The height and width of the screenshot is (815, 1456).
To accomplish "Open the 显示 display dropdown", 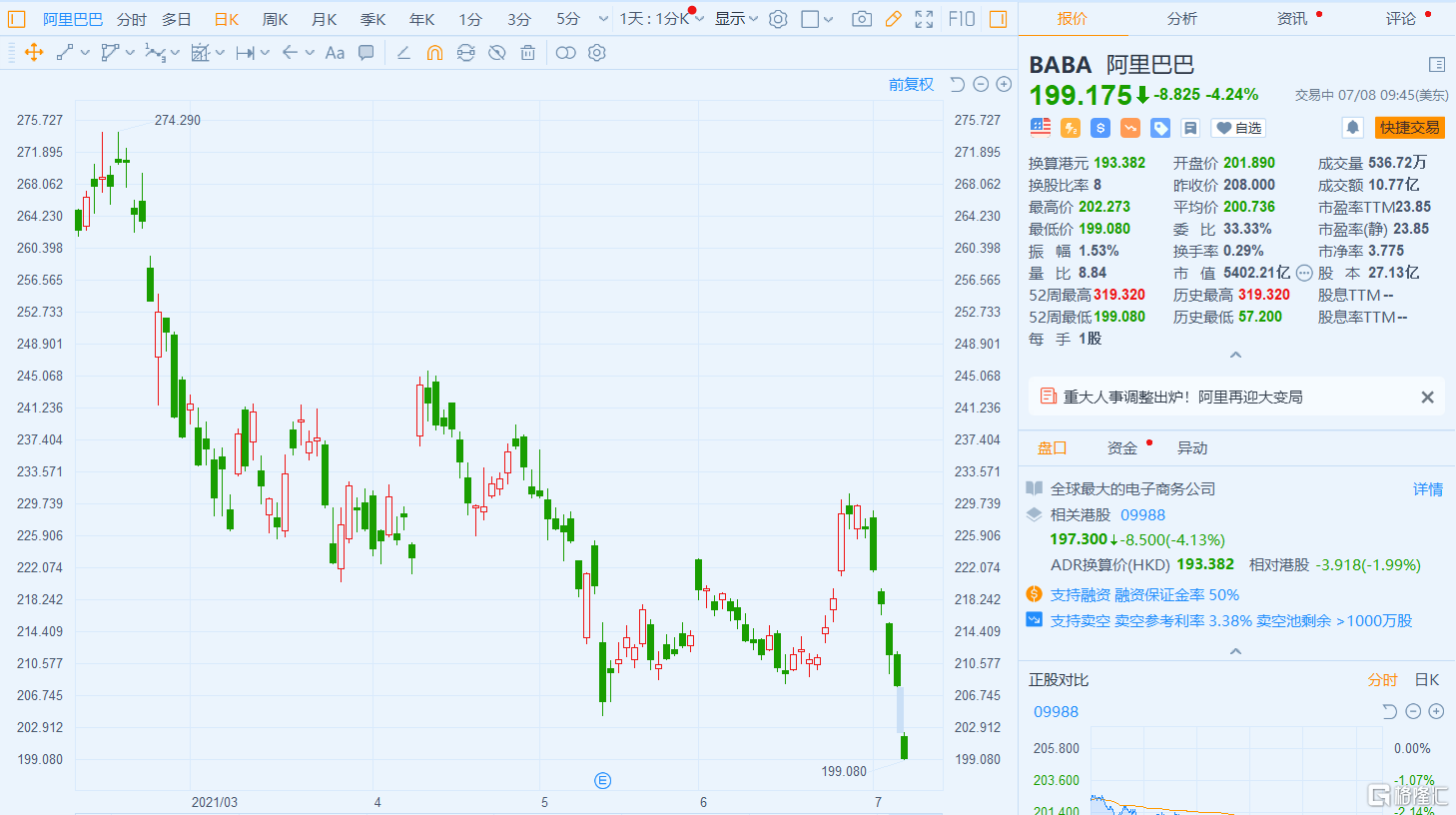I will click(x=736, y=19).
